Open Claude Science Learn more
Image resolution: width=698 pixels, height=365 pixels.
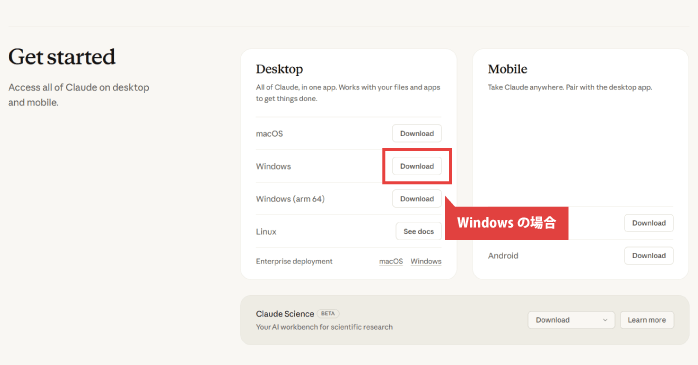[647, 320]
